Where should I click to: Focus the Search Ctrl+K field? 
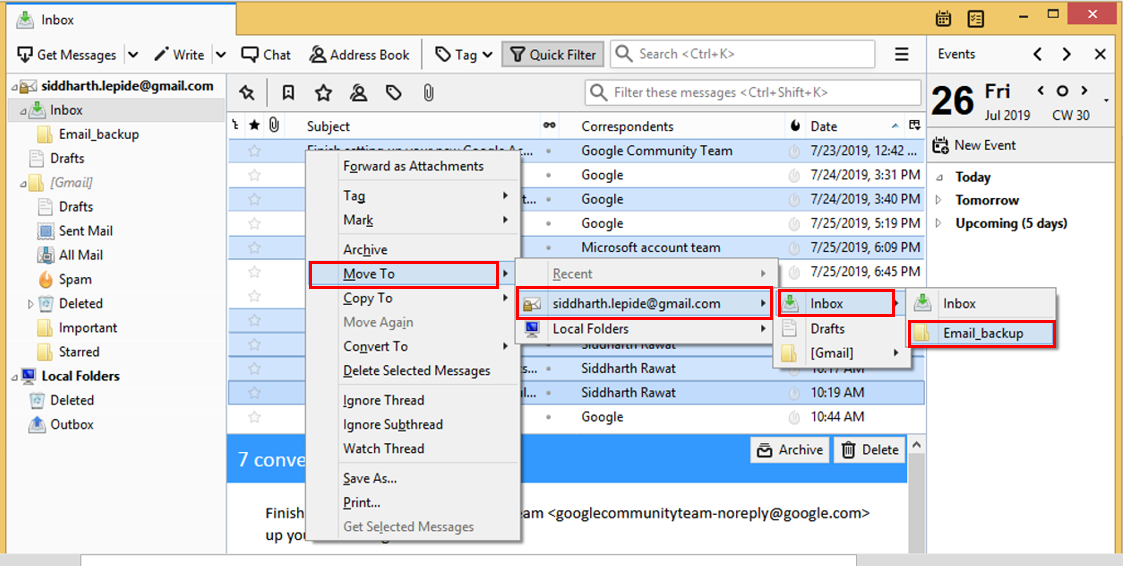pyautogui.click(x=743, y=54)
